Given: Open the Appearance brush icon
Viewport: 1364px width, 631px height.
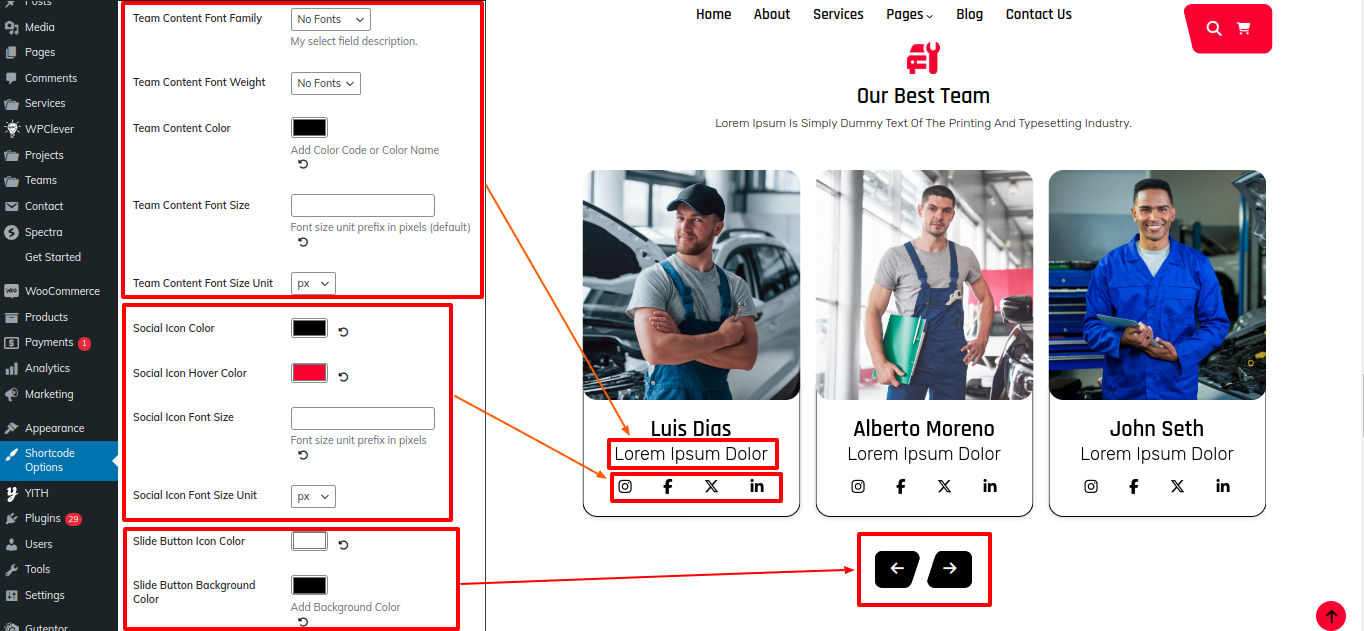Looking at the screenshot, I should (x=12, y=428).
